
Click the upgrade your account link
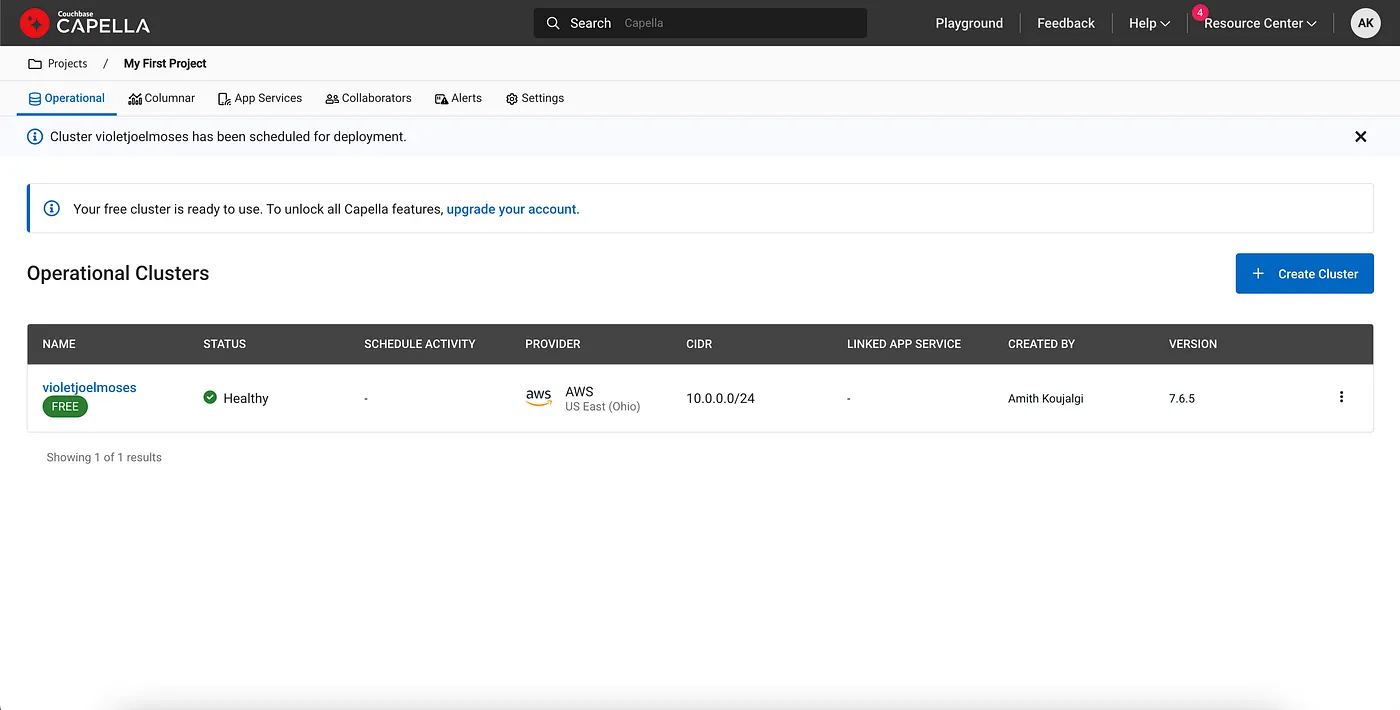(513, 209)
